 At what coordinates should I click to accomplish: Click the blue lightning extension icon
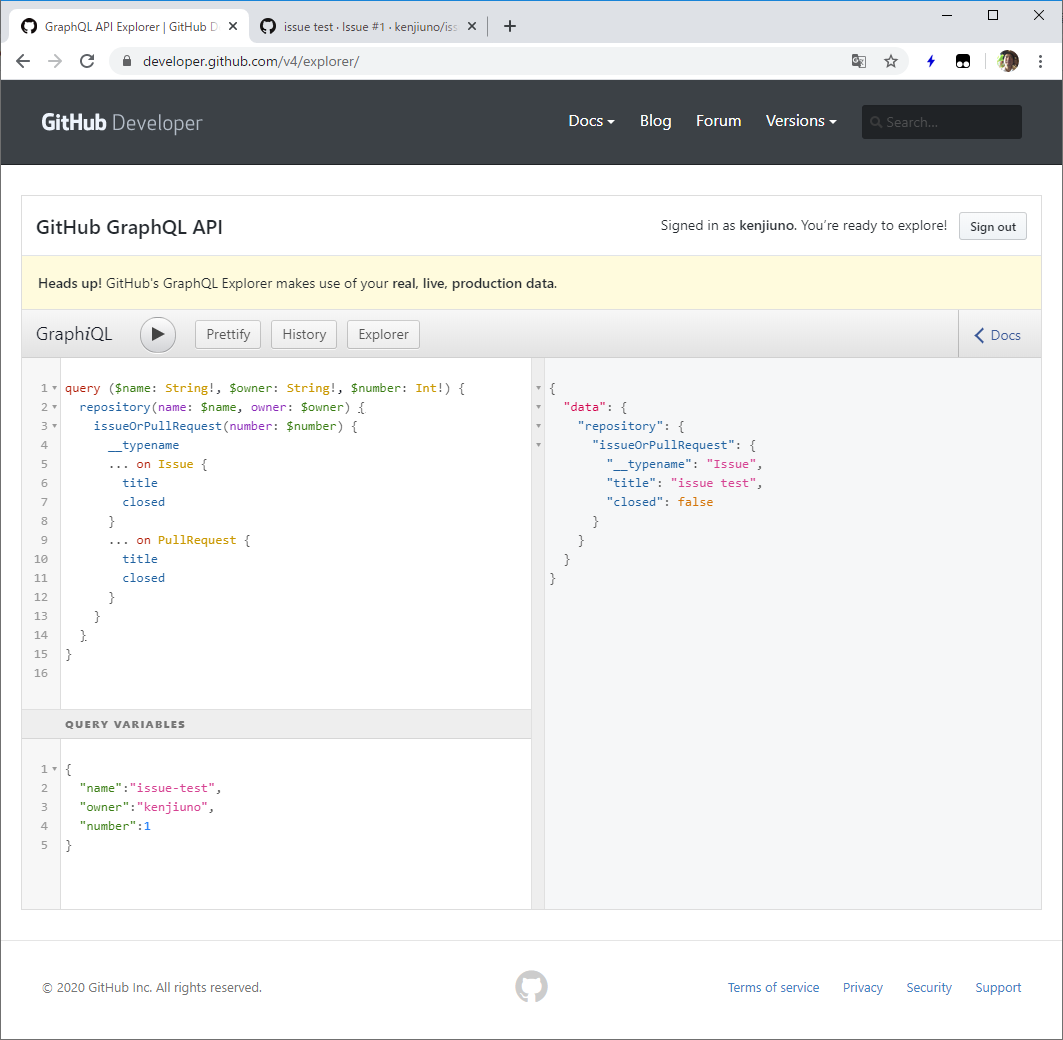(931, 62)
